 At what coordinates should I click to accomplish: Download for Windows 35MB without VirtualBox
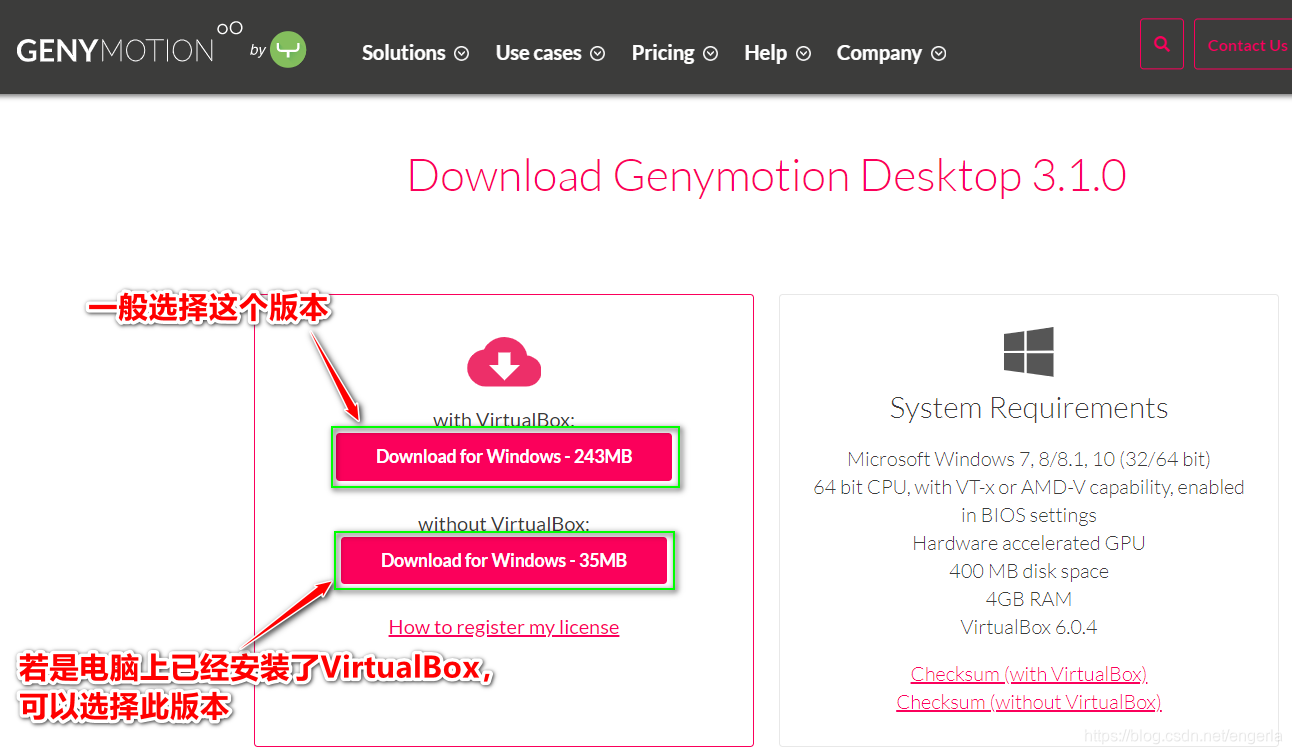(x=504, y=560)
